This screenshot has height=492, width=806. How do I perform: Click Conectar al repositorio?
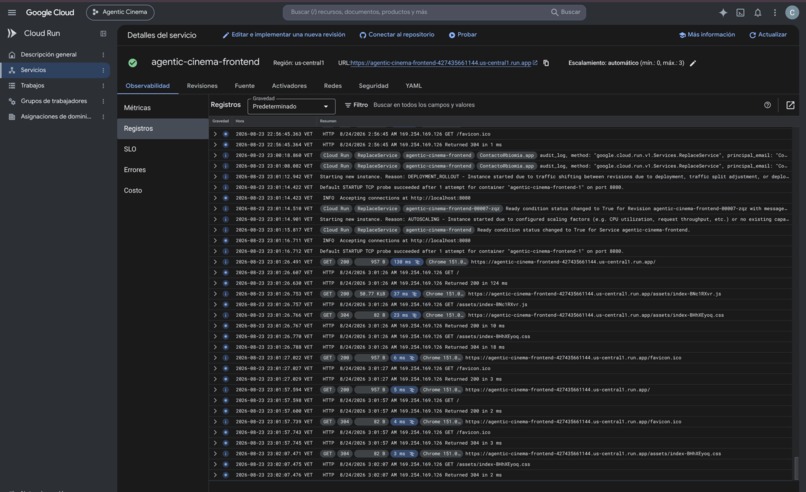(397, 35)
